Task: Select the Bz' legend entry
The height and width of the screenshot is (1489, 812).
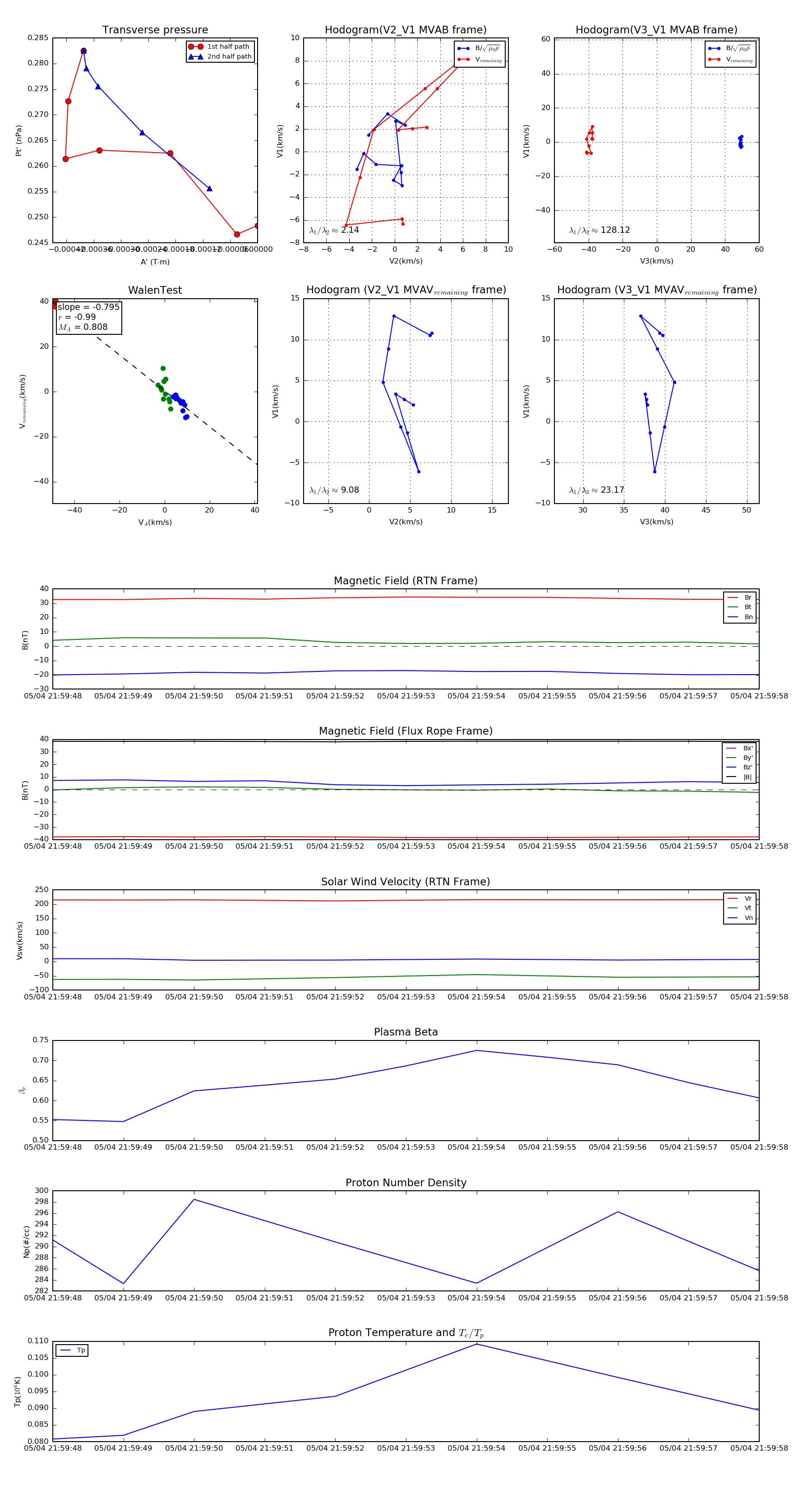Action: [x=740, y=768]
